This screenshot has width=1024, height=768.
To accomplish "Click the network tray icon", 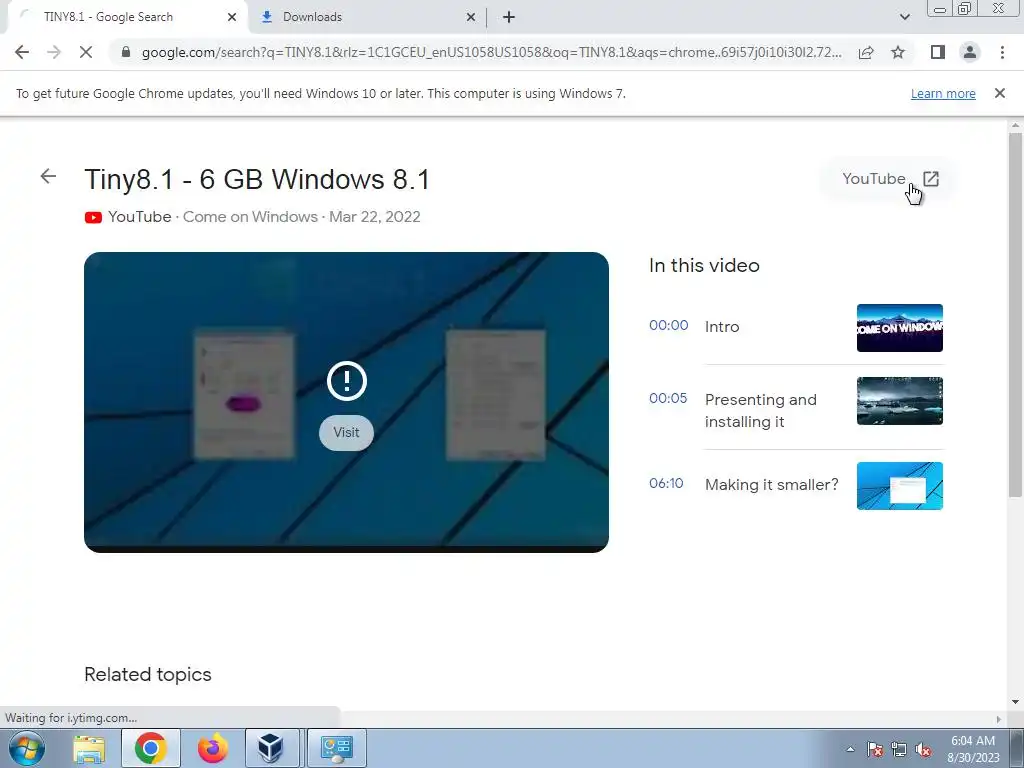I will 899,750.
